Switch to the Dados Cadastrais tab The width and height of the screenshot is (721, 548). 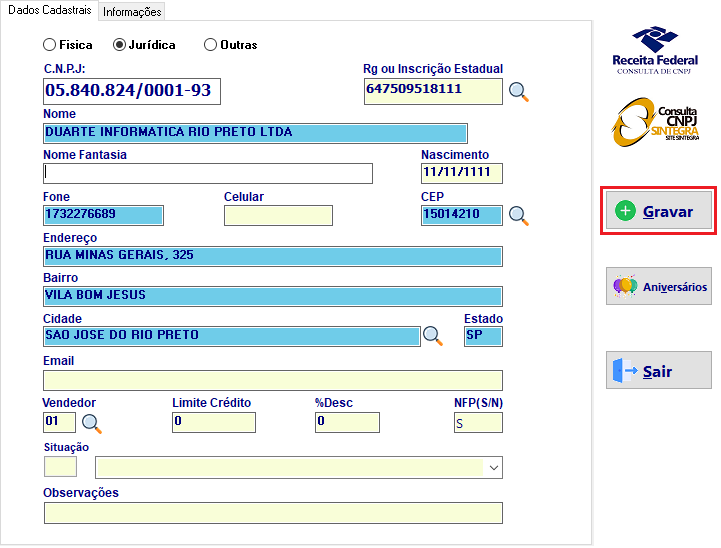[x=50, y=10]
